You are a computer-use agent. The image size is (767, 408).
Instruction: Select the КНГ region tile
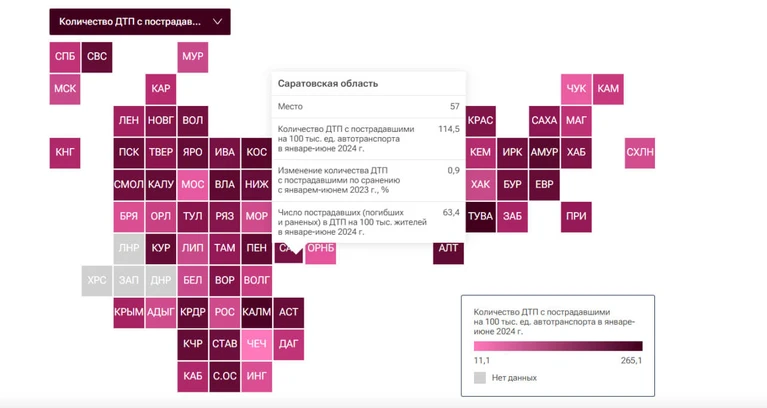coord(65,153)
